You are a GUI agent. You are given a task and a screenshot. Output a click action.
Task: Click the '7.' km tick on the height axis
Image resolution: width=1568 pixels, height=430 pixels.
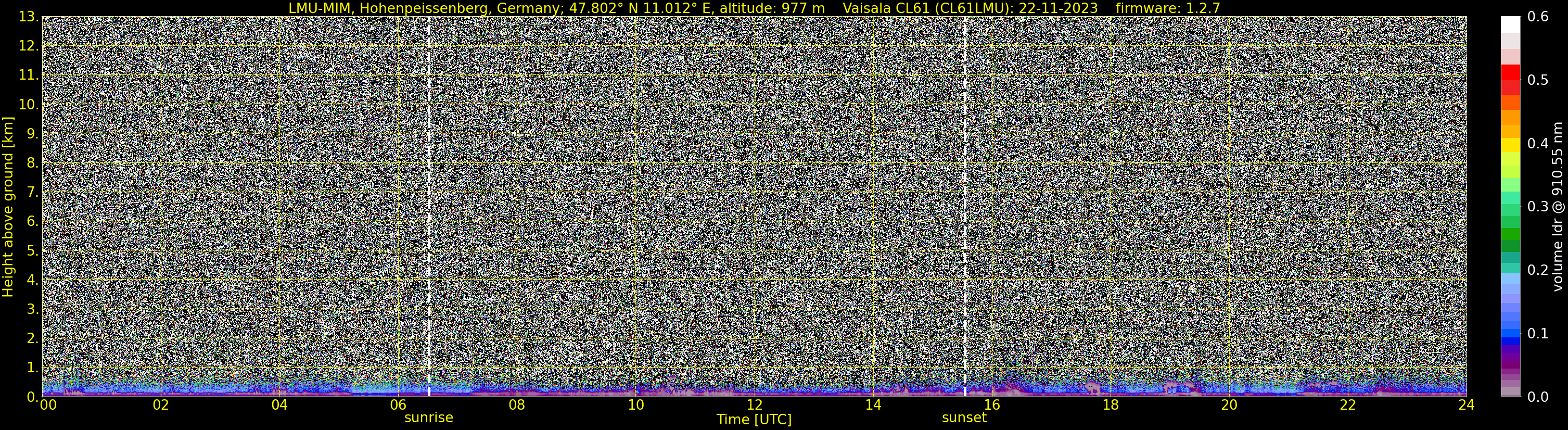(32, 192)
